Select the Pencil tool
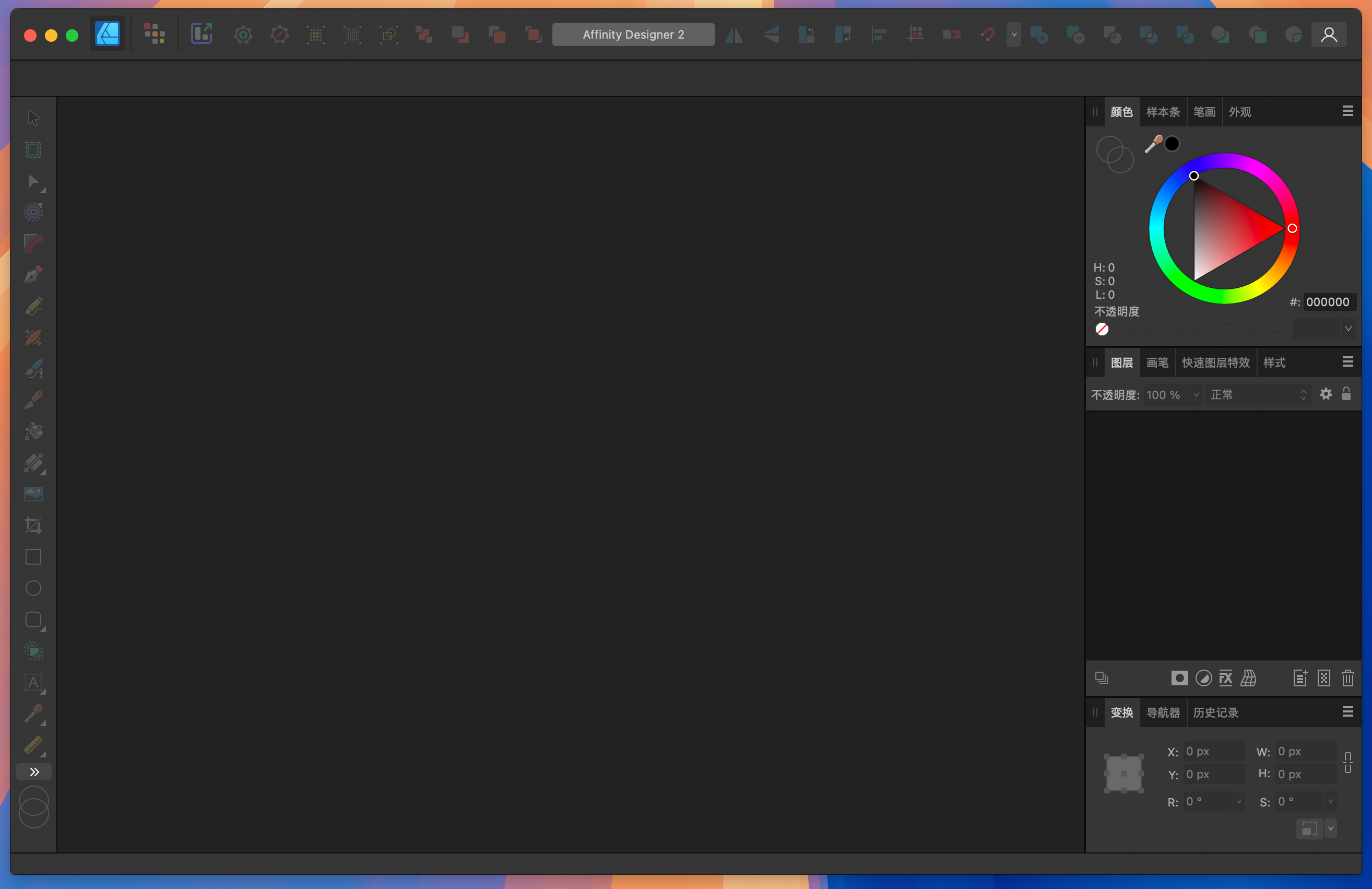The width and height of the screenshot is (1372, 889). click(32, 306)
